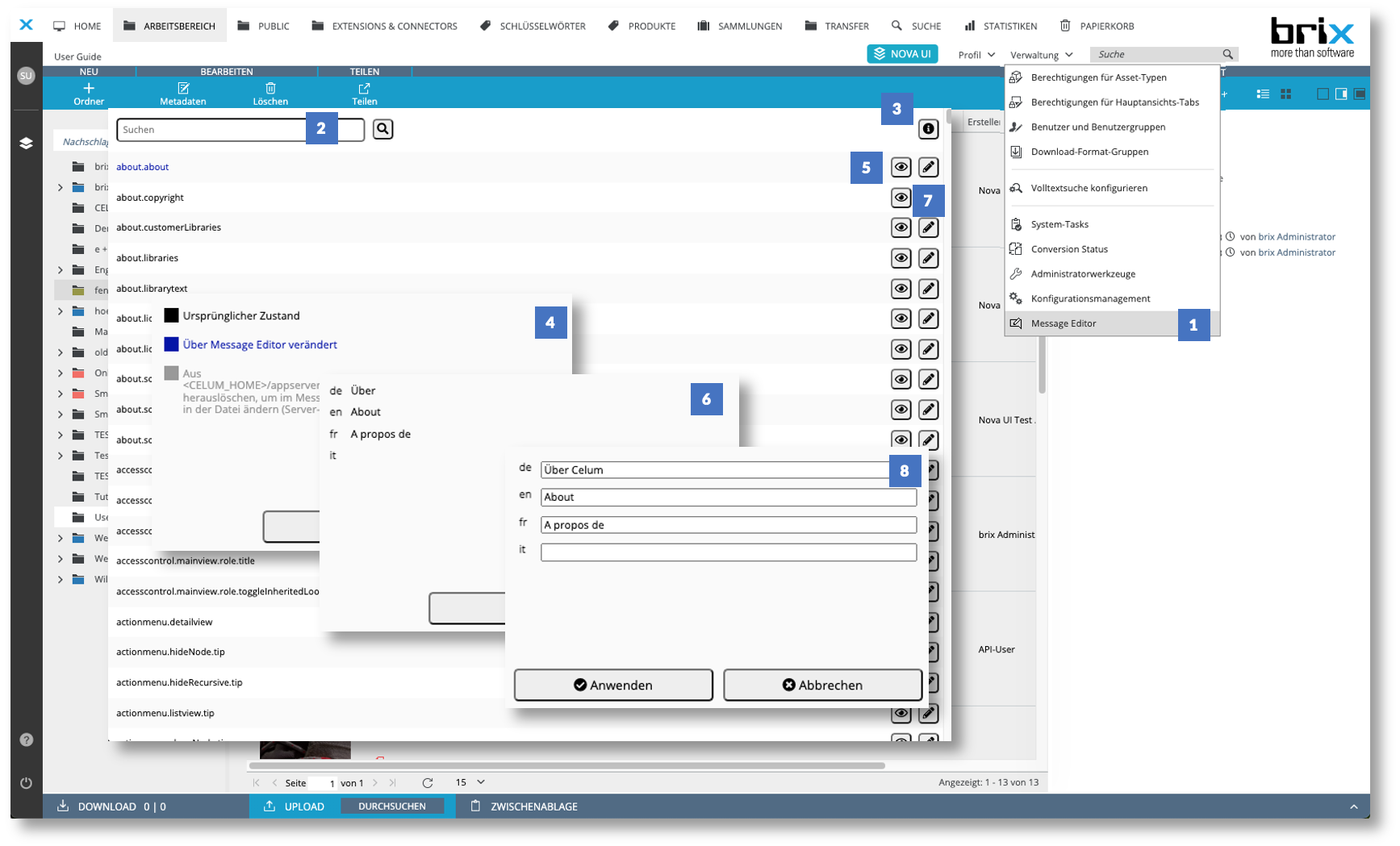Click the Message Editor magnifier button
The image size is (1400, 846).
coord(382,129)
